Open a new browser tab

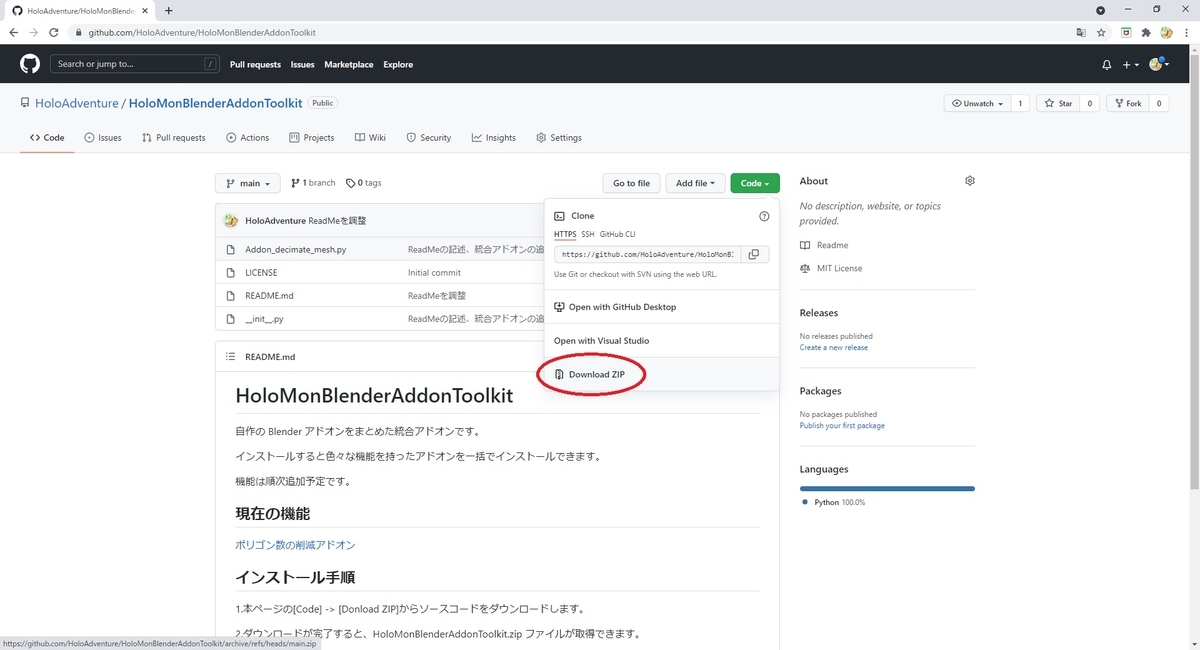pos(168,10)
